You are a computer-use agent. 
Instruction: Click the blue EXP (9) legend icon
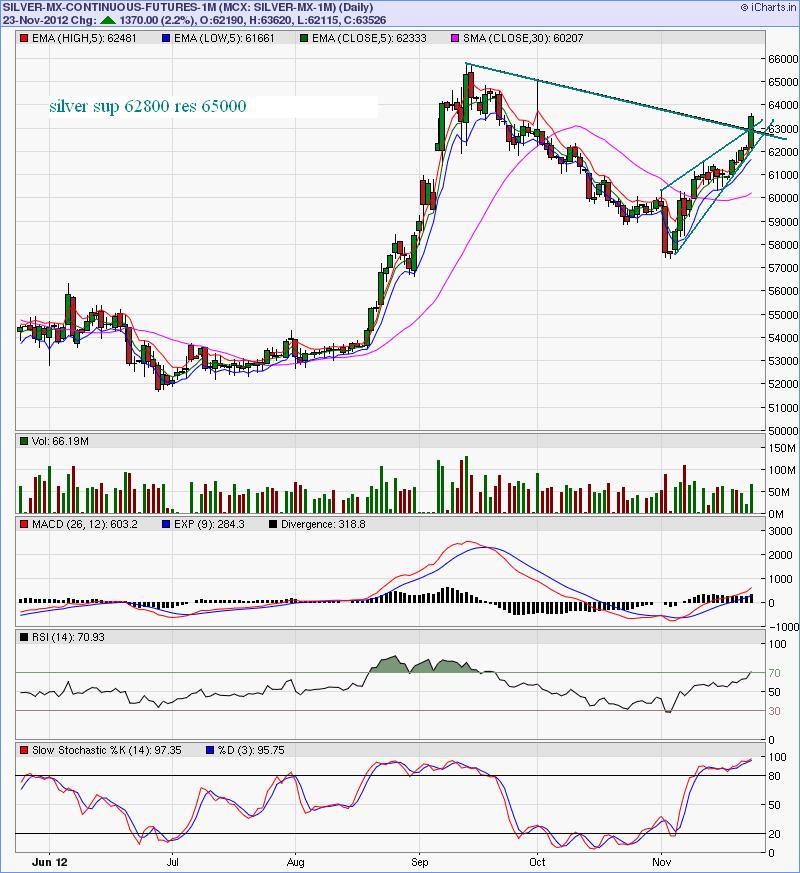tap(165, 522)
